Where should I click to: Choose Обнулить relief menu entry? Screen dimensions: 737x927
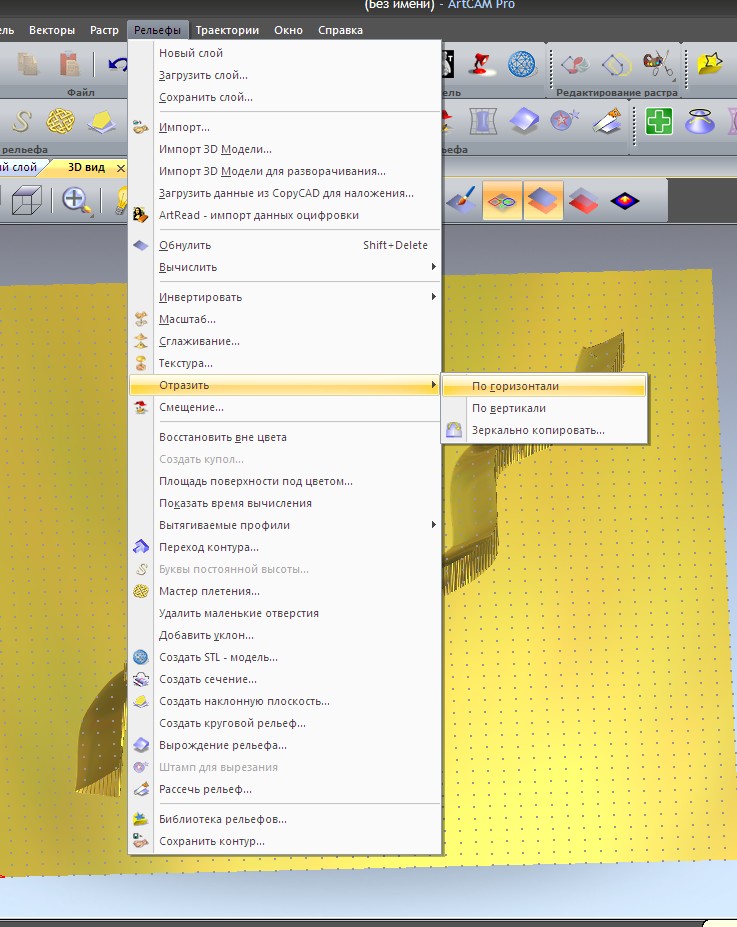point(285,245)
